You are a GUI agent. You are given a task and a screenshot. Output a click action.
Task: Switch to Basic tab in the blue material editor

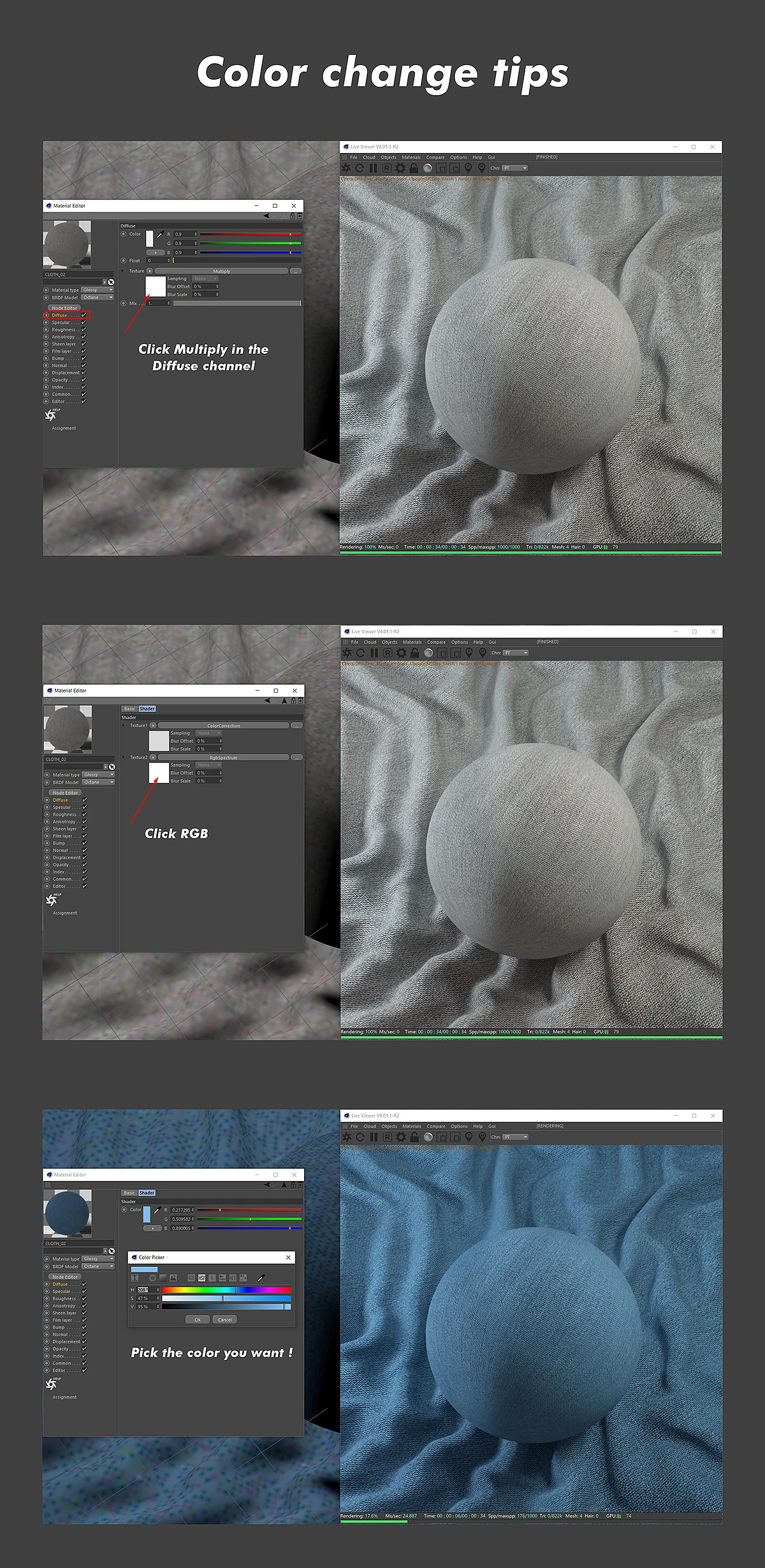tap(129, 1192)
